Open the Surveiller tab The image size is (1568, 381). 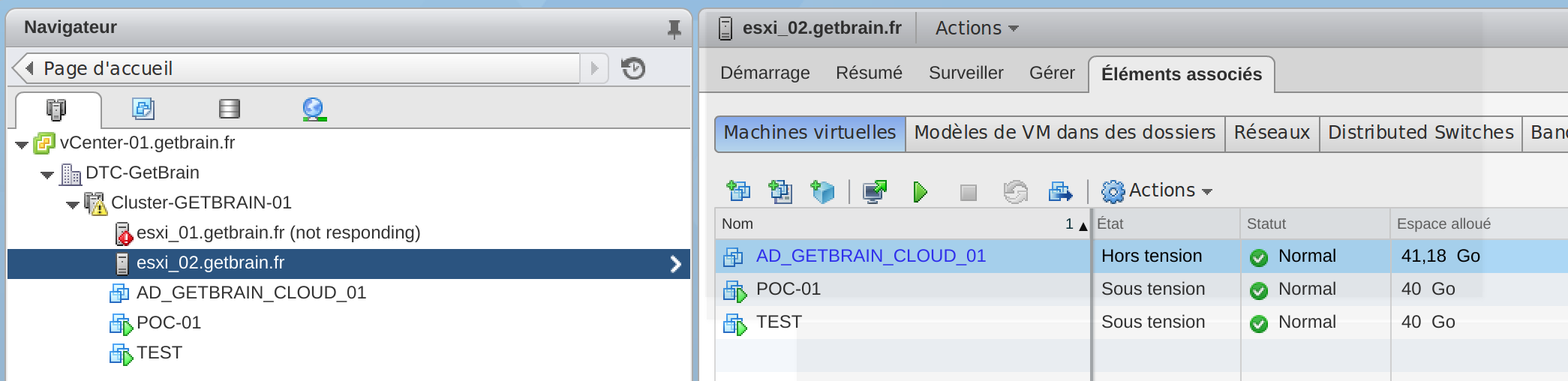coord(966,73)
